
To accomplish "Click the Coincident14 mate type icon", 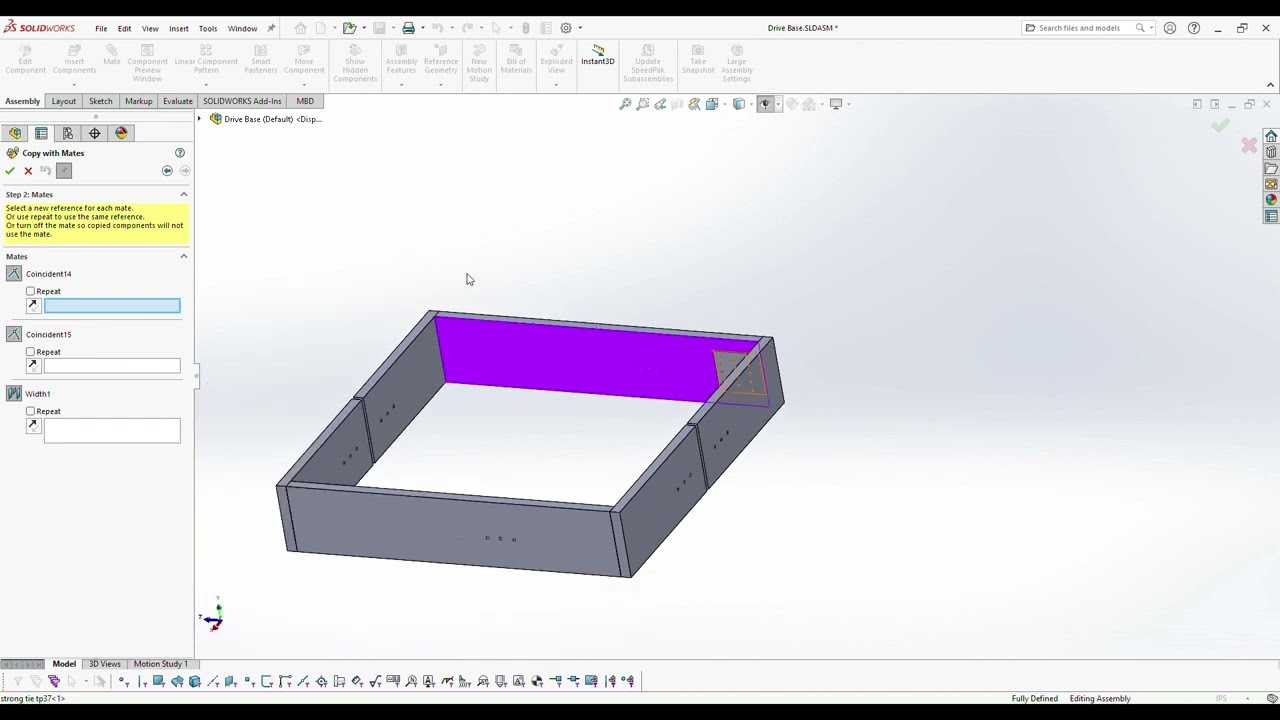I will pyautogui.click(x=14, y=274).
